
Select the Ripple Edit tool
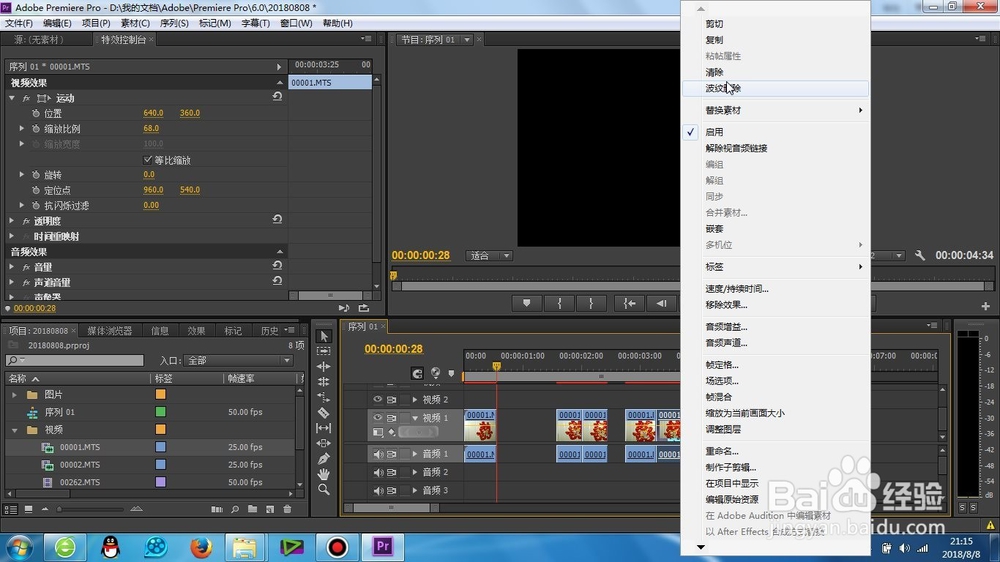point(323,367)
